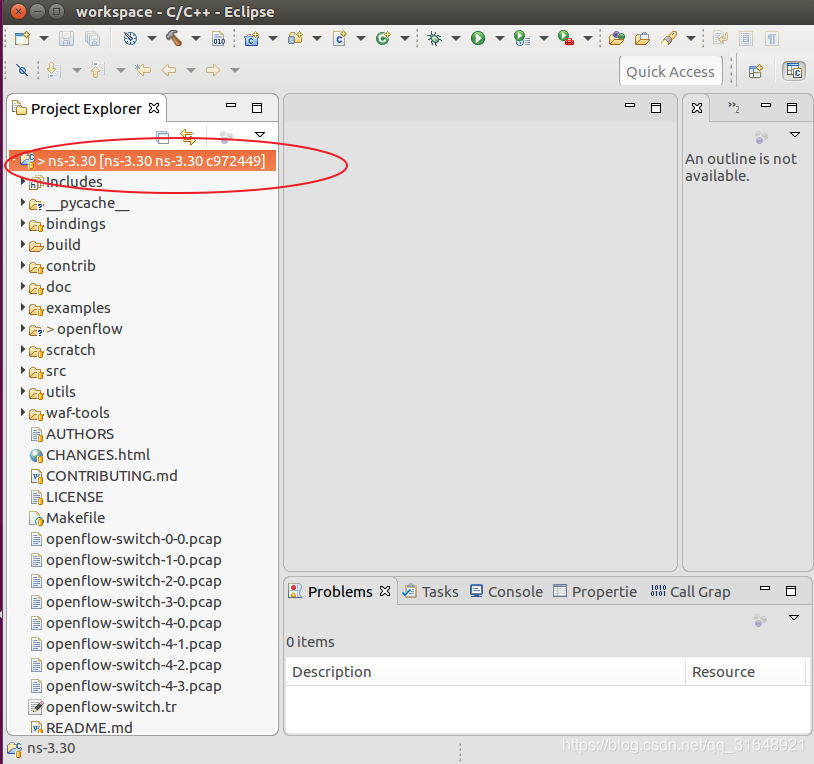Click the New C source file icon

(340, 38)
